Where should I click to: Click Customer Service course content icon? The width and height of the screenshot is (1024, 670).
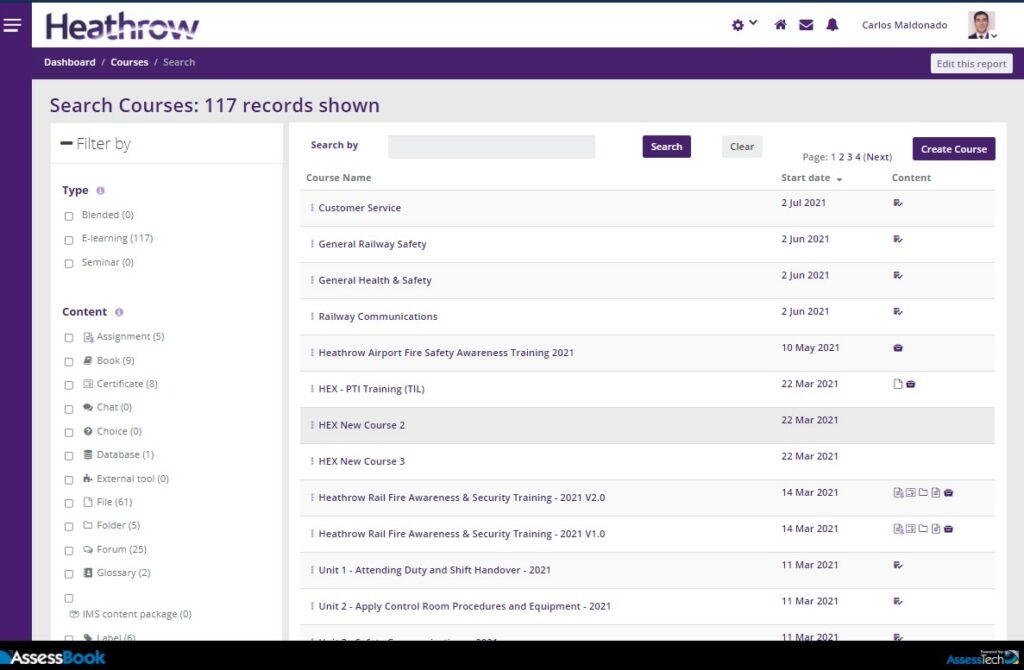(898, 203)
